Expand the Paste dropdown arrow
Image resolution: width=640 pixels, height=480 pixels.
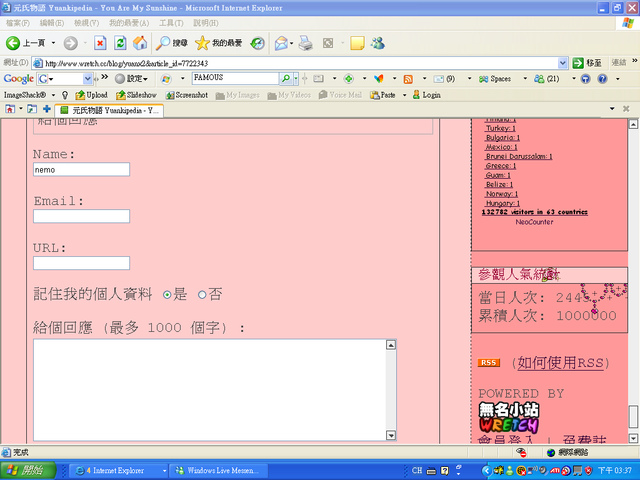point(404,95)
